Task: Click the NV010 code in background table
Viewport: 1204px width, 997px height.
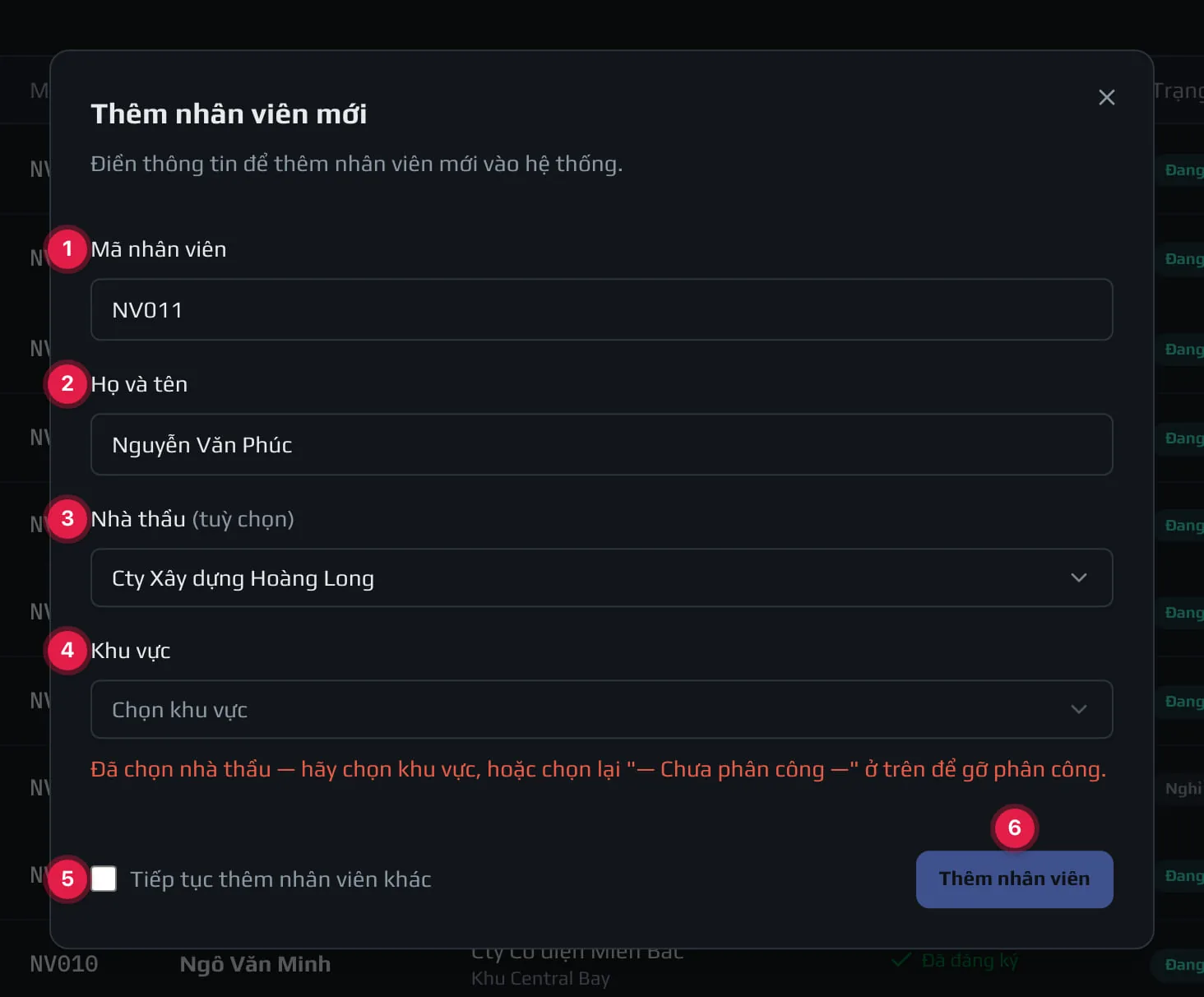Action: pos(64,963)
